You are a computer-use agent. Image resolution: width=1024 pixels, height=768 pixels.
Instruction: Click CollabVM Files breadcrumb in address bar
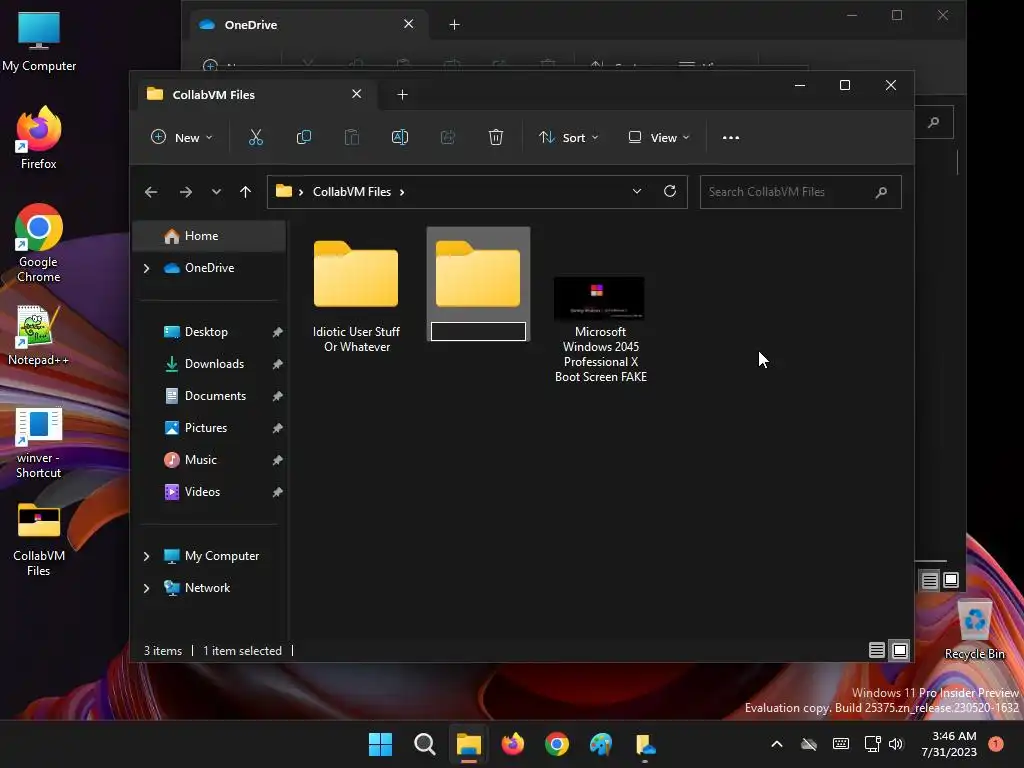click(351, 192)
